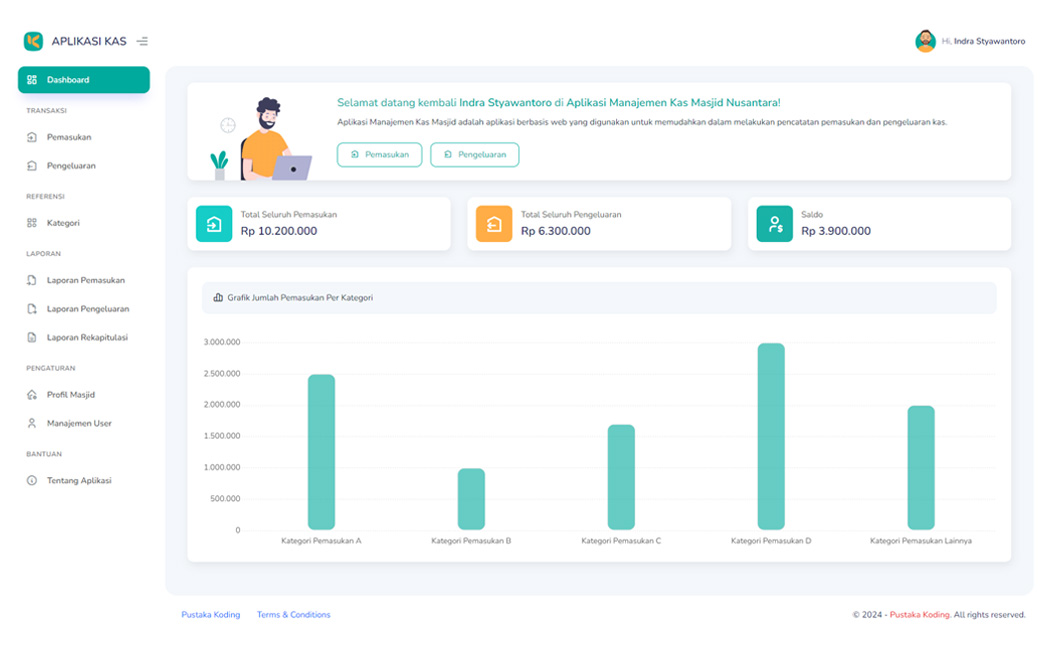Click the Aplikasi Kas logo icon
The width and height of the screenshot is (1050, 650).
coord(34,41)
